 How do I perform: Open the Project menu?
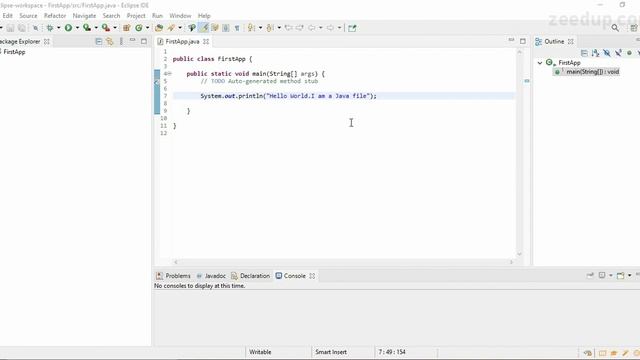click(x=136, y=16)
